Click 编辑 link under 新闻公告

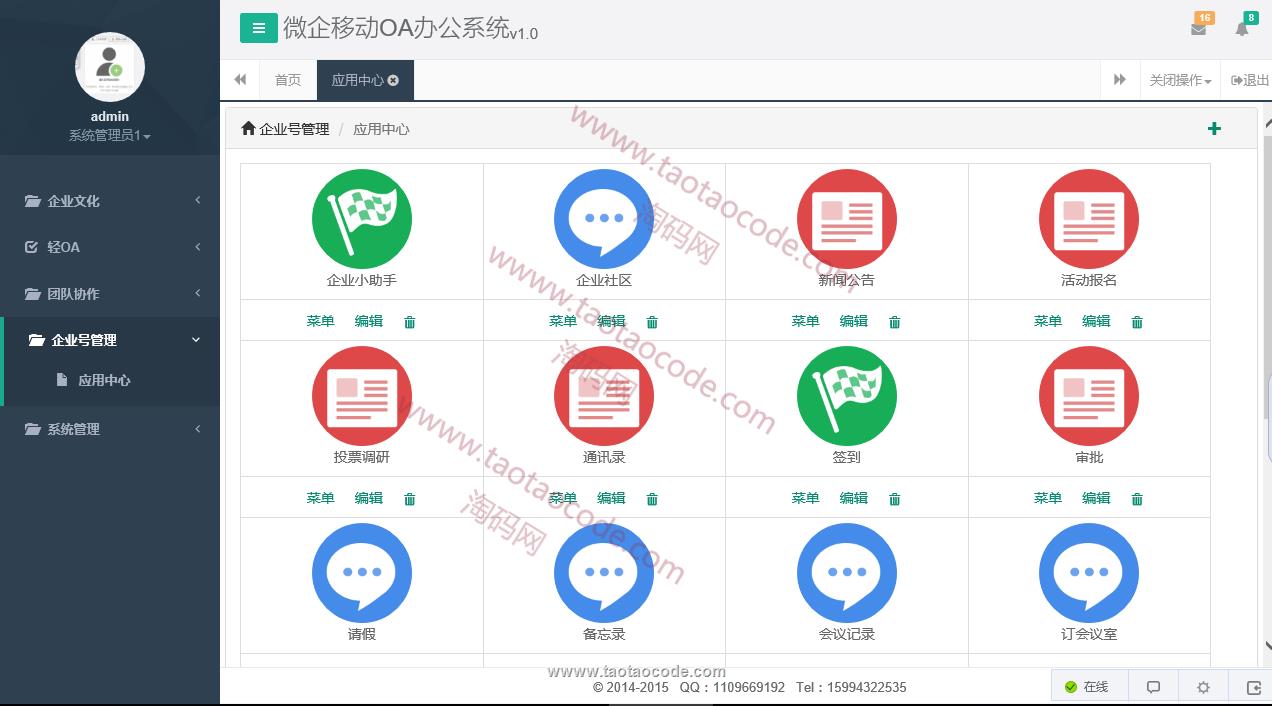point(853,321)
